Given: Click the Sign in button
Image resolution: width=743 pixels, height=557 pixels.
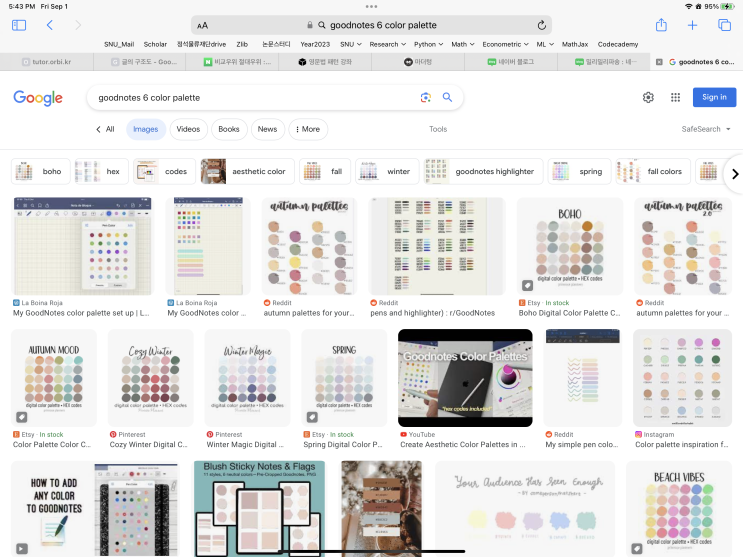Looking at the screenshot, I should (x=714, y=97).
